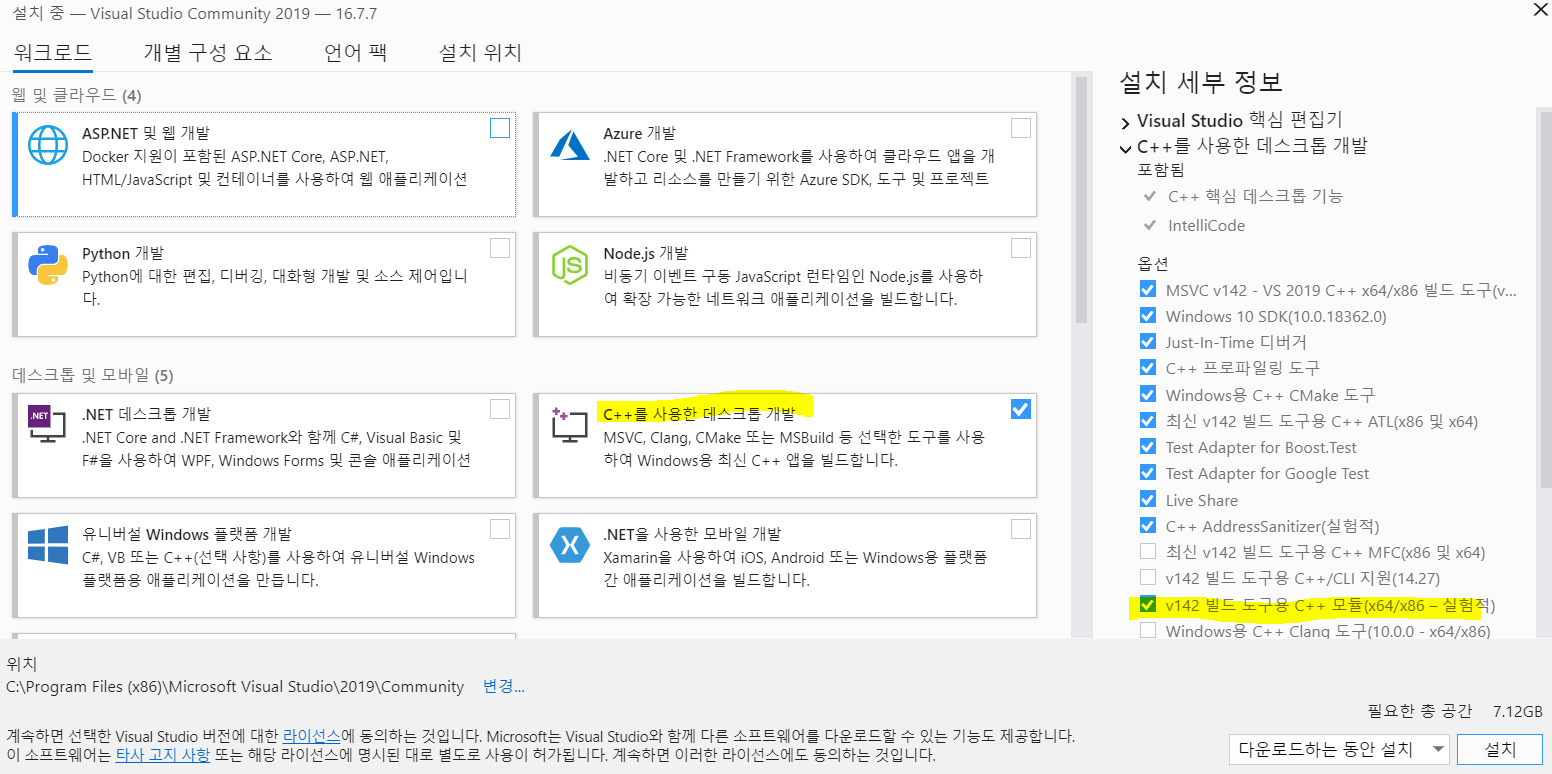Click the Python development logo icon
Viewport: 1552px width, 774px height.
47,265
